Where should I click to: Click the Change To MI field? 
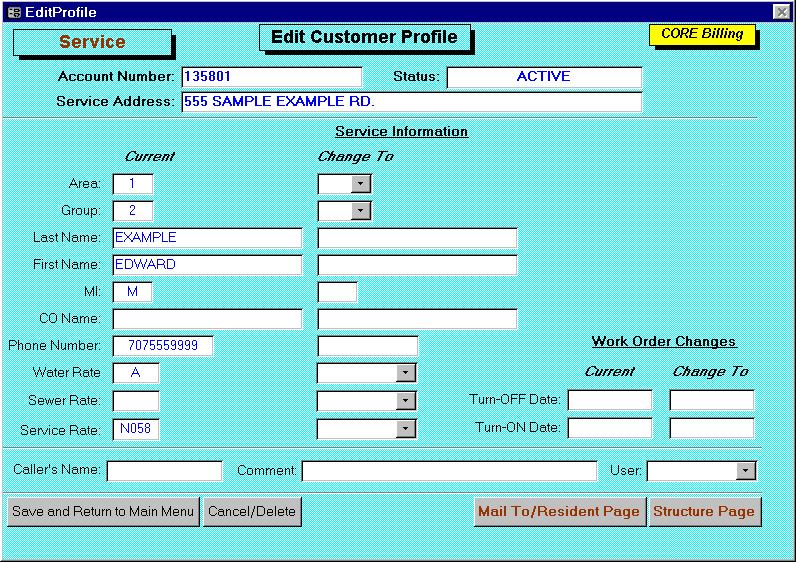click(x=338, y=292)
